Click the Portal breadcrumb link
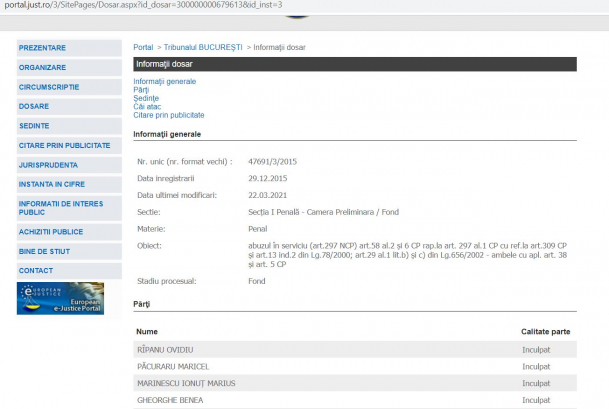The height and width of the screenshot is (409, 609). tap(143, 47)
